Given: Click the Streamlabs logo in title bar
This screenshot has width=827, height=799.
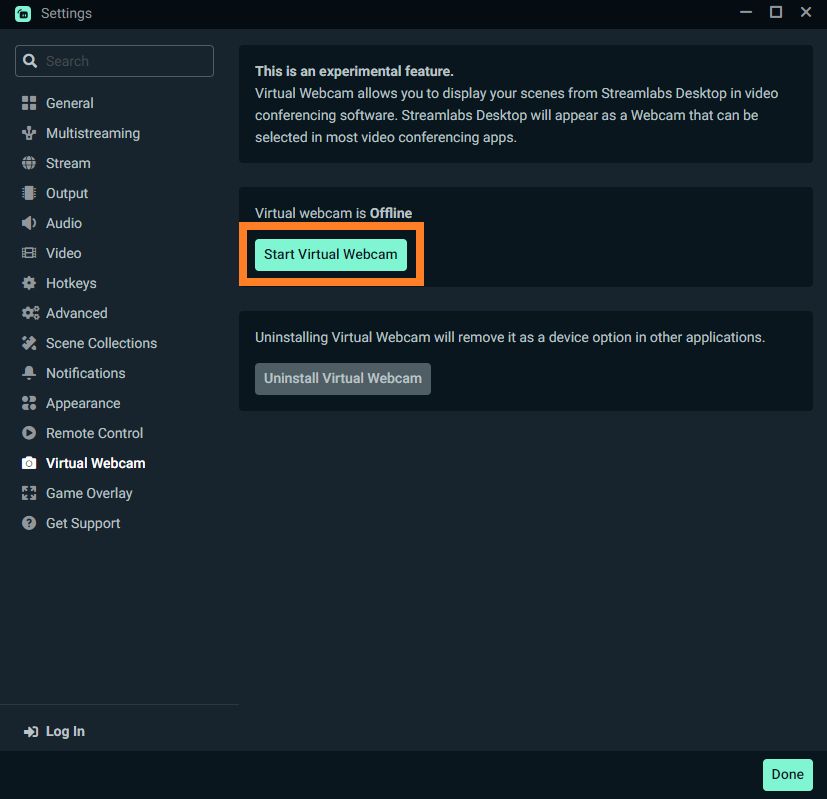Looking at the screenshot, I should click(x=23, y=14).
